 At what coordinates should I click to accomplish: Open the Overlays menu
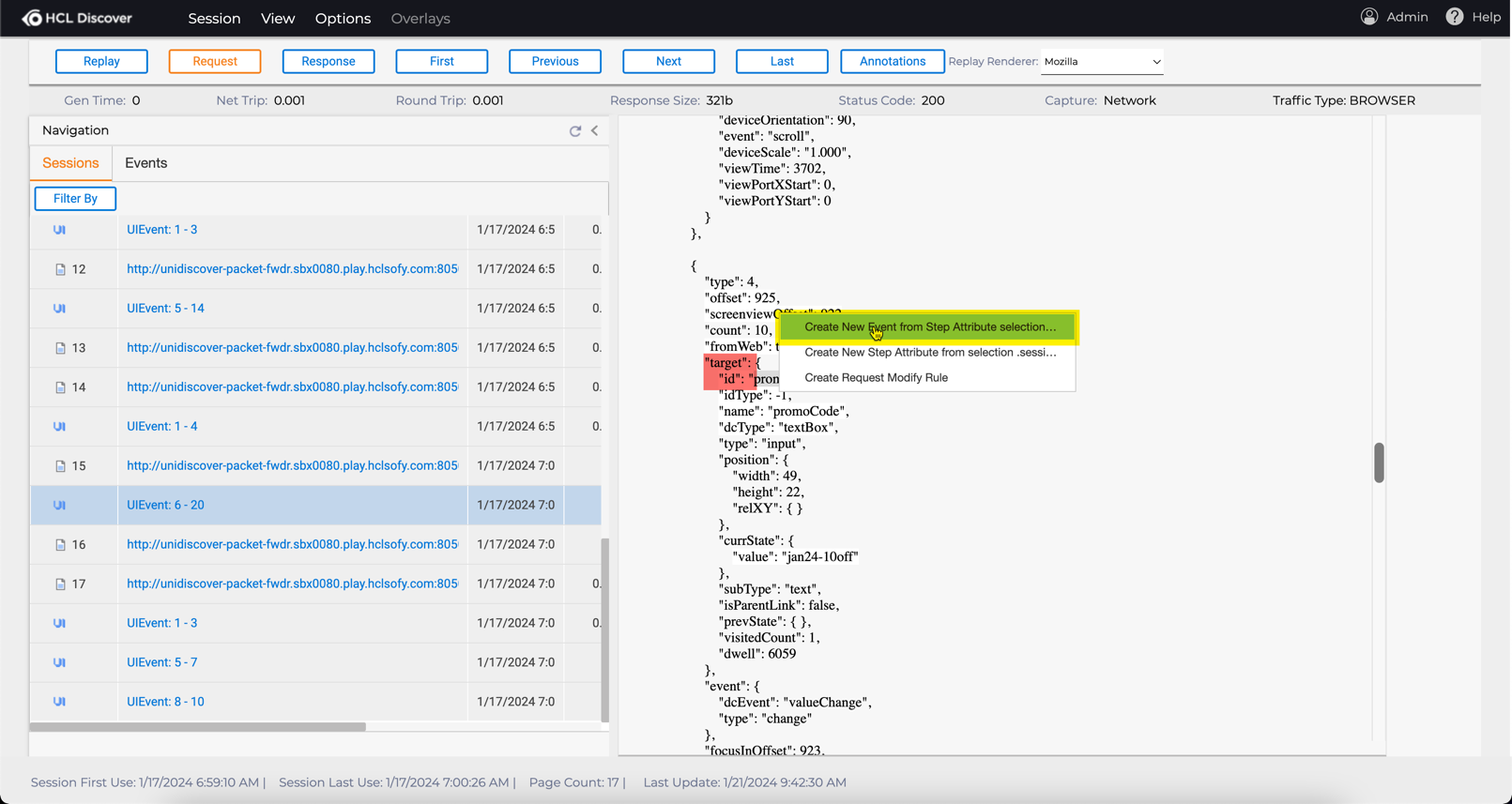(420, 19)
